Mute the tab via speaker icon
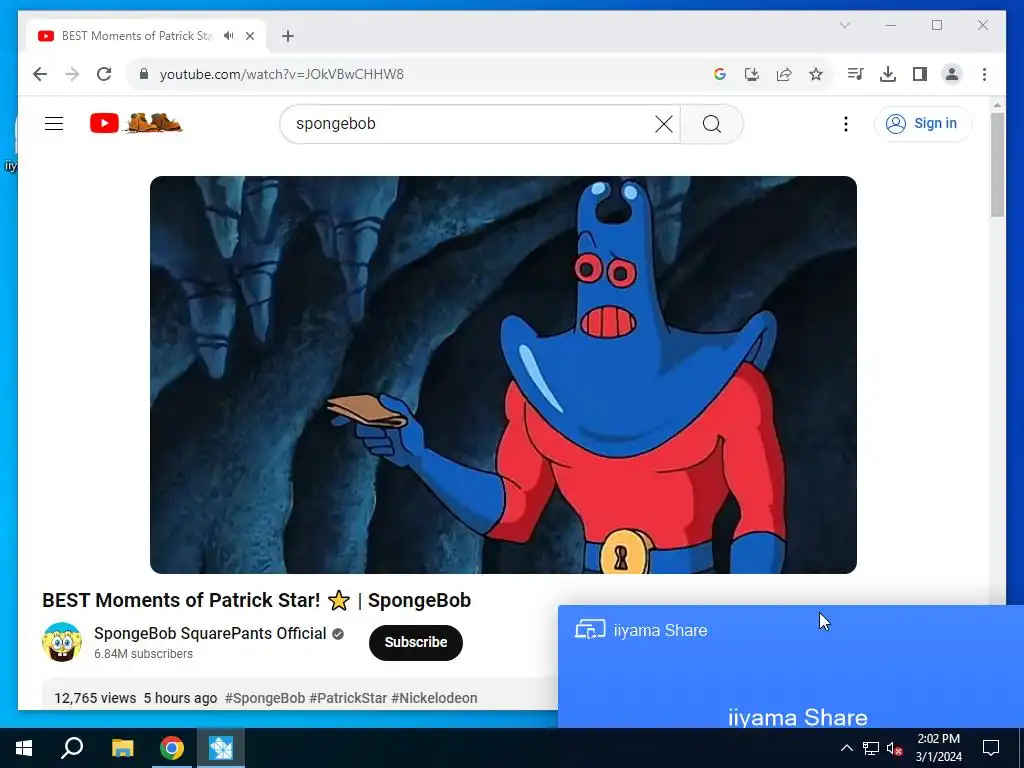Screen dimensions: 1024x768 pyautogui.click(x=229, y=36)
